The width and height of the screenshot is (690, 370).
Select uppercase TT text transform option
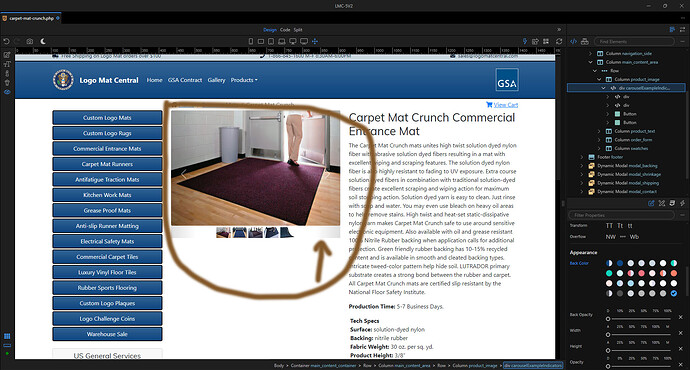(x=609, y=226)
